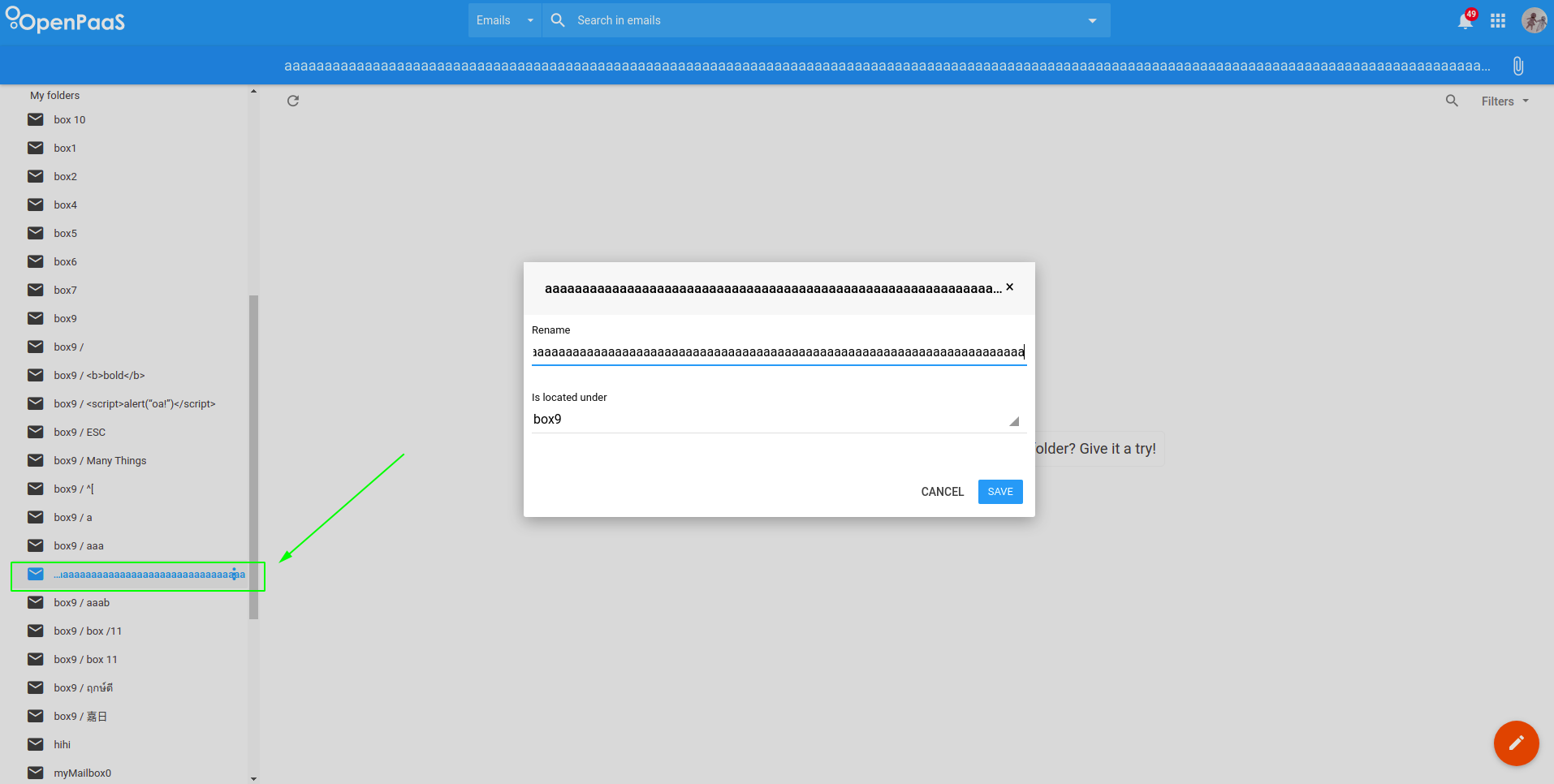This screenshot has height=784, width=1554.
Task: Open the user profile avatar
Action: click(x=1534, y=20)
